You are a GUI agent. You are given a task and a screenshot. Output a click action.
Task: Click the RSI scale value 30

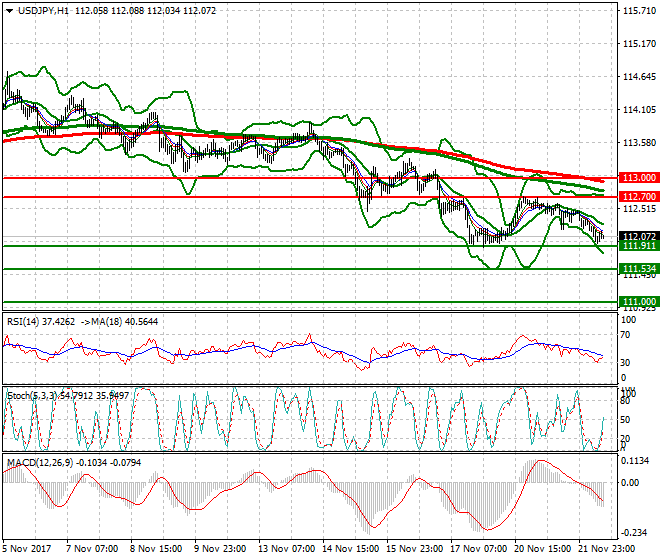(x=625, y=363)
